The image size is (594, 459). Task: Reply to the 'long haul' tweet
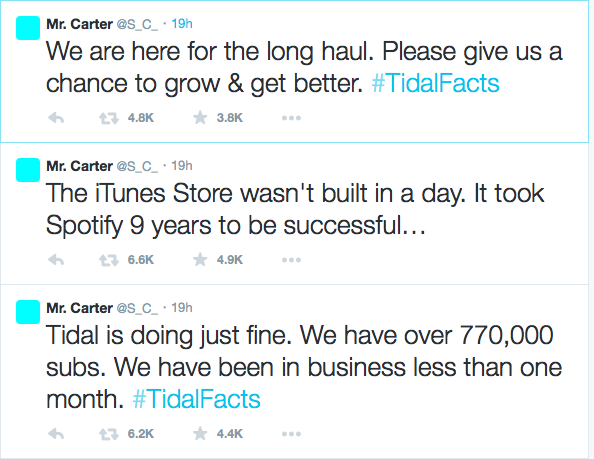(56, 118)
